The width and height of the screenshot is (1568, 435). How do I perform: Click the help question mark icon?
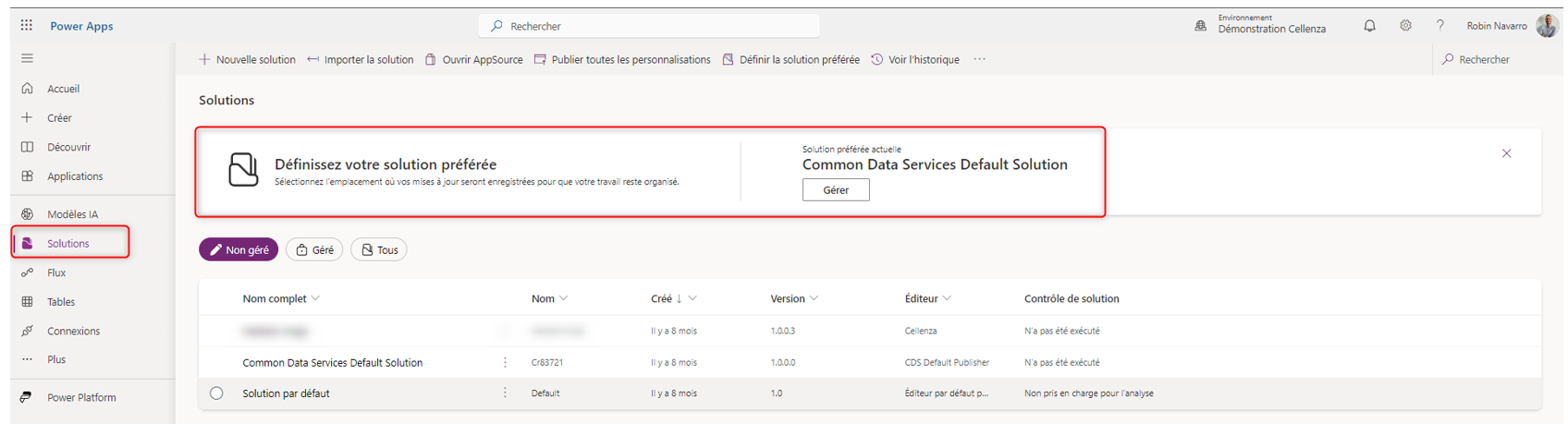[1439, 26]
